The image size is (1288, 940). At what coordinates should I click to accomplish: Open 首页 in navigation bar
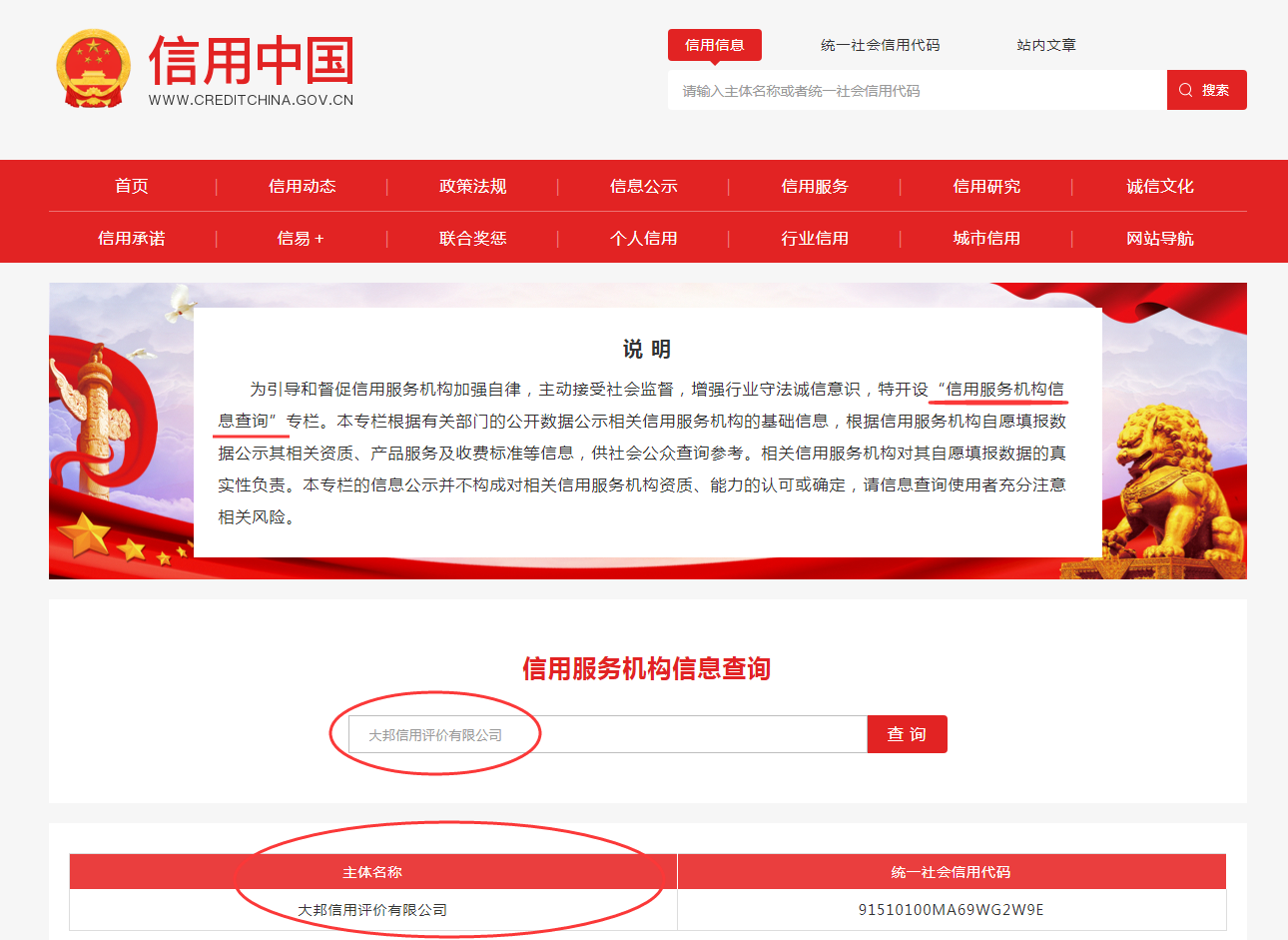[132, 186]
